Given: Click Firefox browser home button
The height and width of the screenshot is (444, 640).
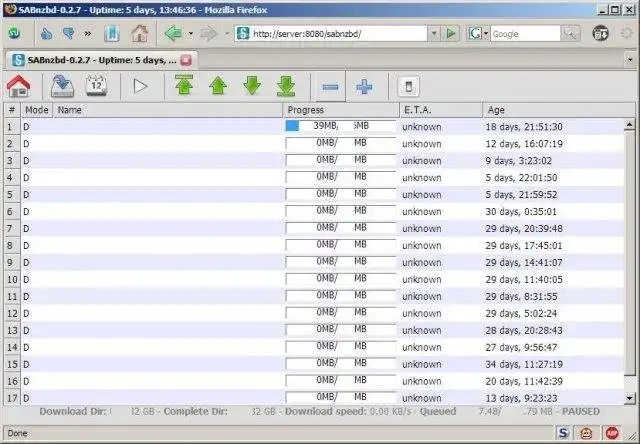Looking at the screenshot, I should [140, 34].
